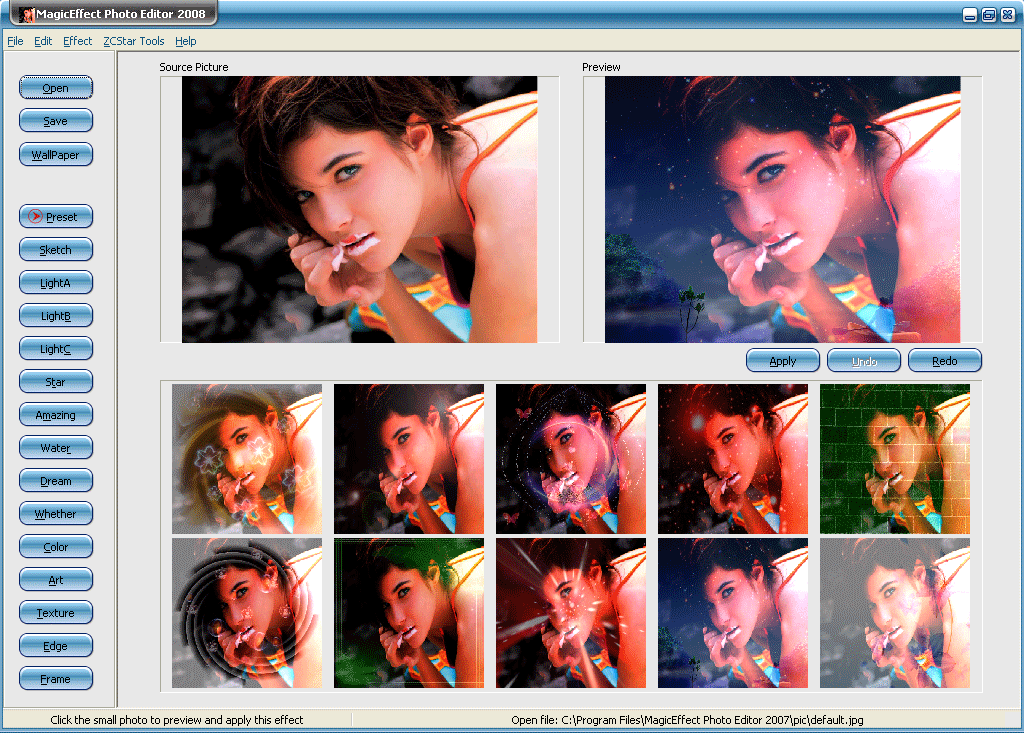This screenshot has height=733, width=1024.
Task: Click the app icon in the title bar
Action: tap(26, 14)
